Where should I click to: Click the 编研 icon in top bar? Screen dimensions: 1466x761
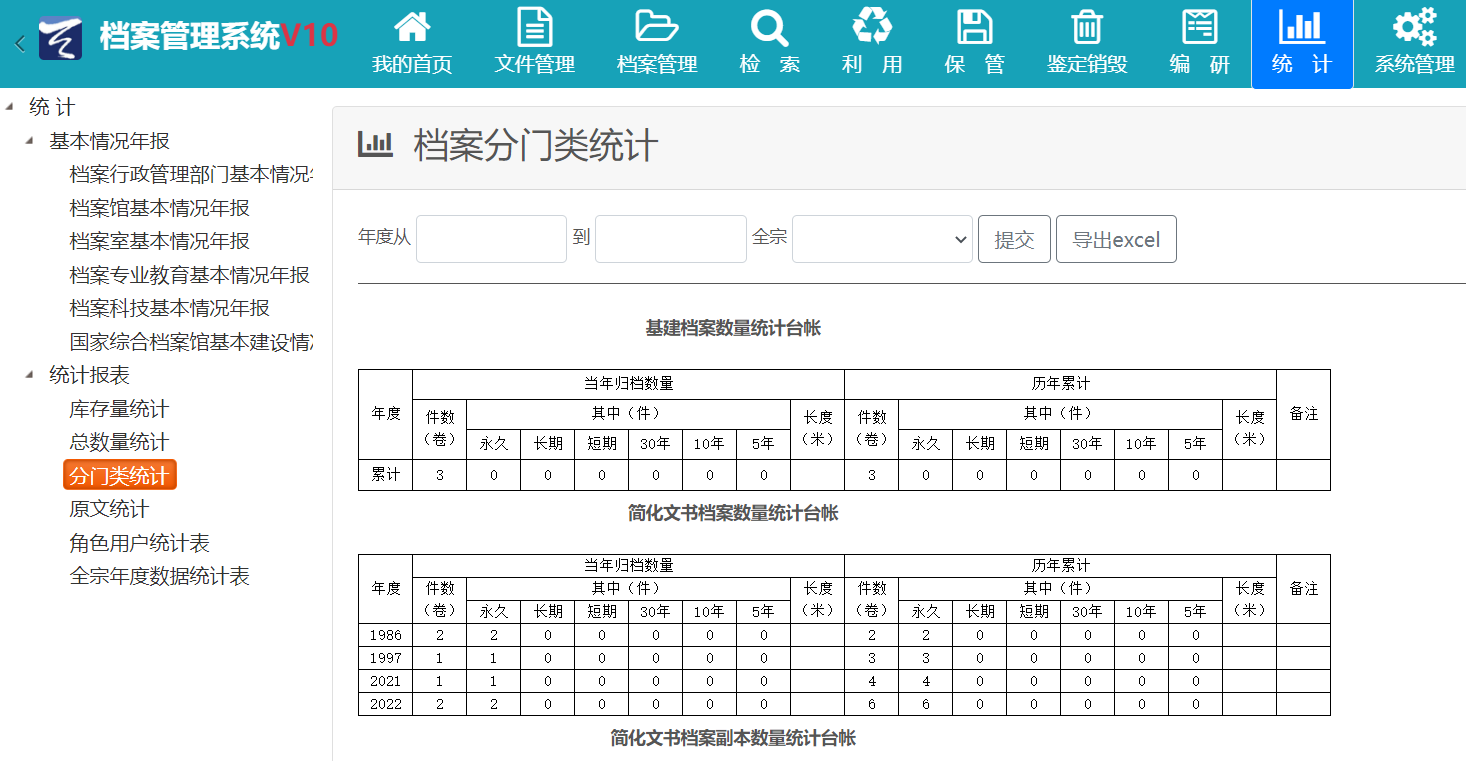point(1199,27)
